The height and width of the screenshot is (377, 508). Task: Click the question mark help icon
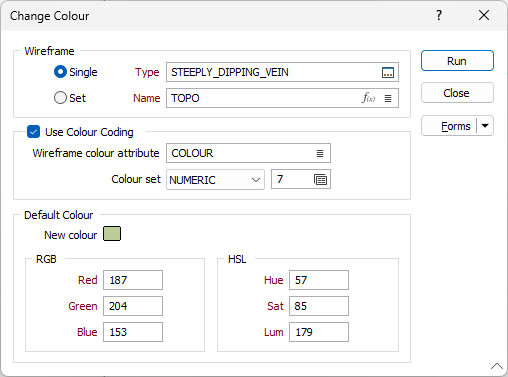[x=439, y=15]
